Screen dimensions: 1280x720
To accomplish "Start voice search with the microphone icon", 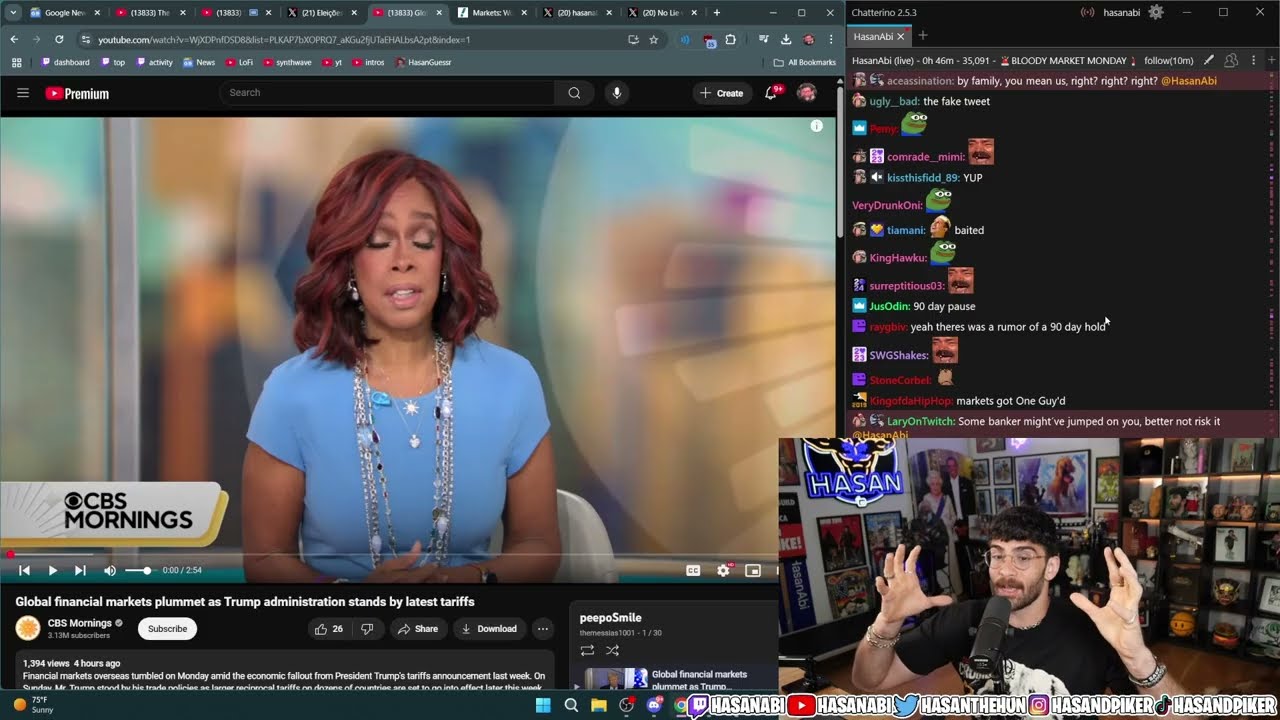I will pos(616,93).
